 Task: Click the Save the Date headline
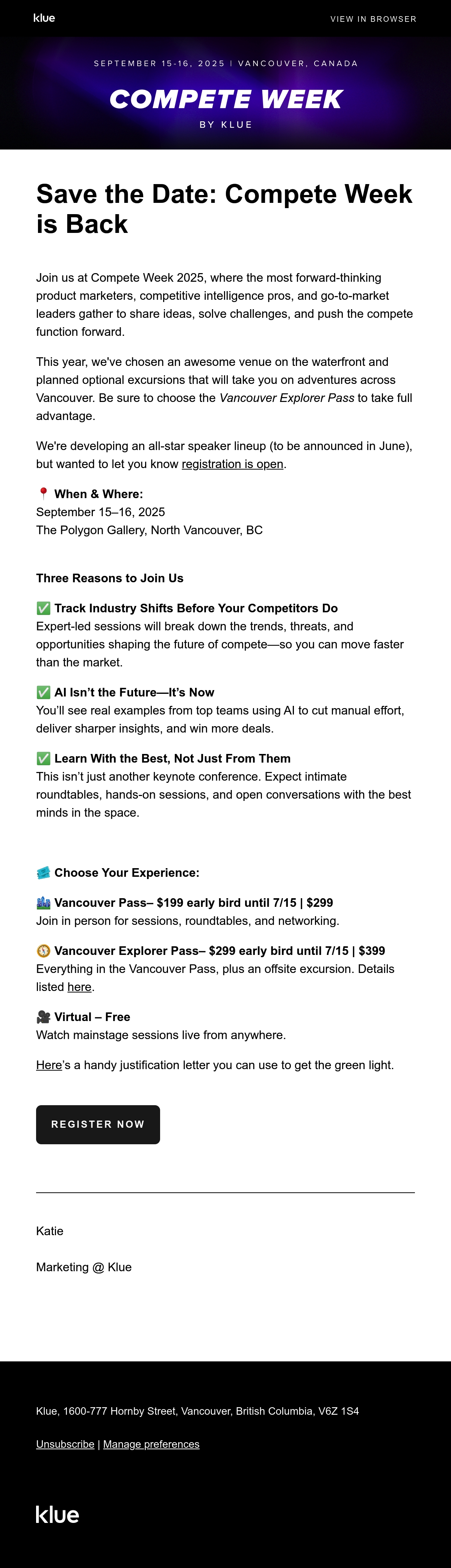(x=225, y=209)
